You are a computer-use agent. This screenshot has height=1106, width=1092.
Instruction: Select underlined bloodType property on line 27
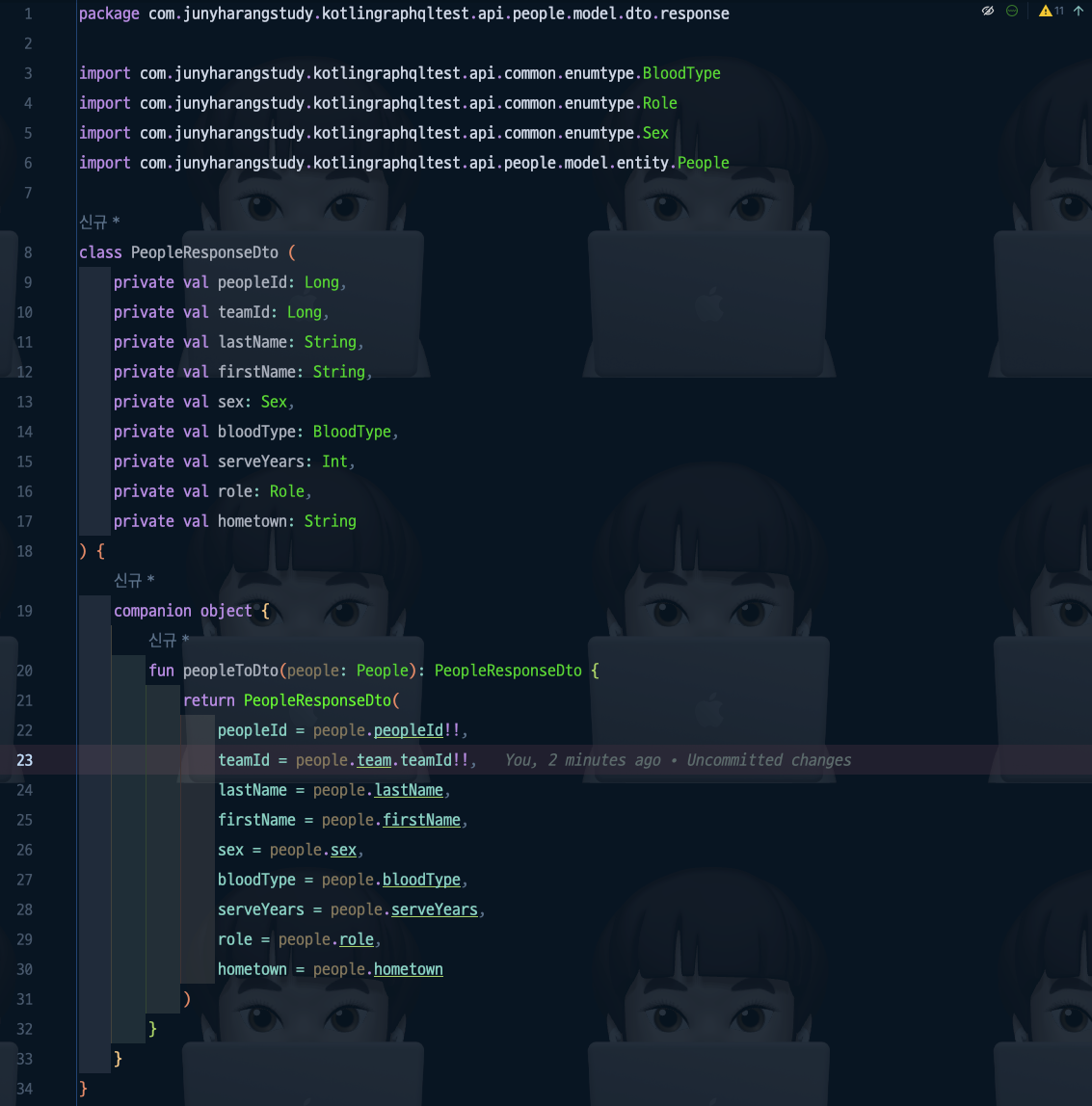point(421,880)
